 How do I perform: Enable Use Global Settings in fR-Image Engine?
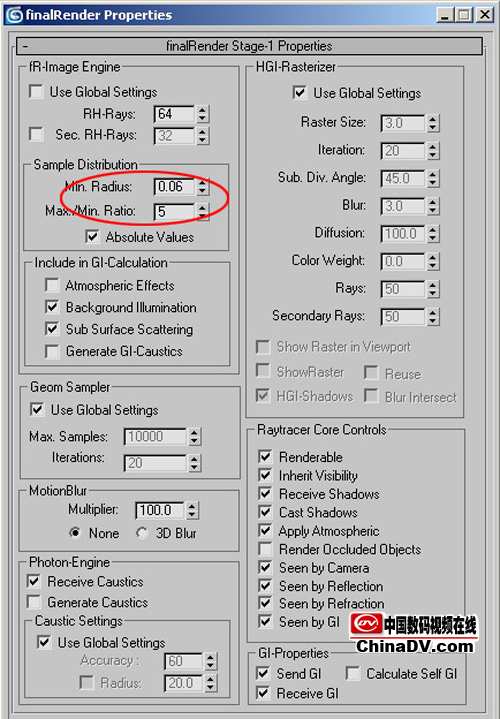tap(36, 91)
